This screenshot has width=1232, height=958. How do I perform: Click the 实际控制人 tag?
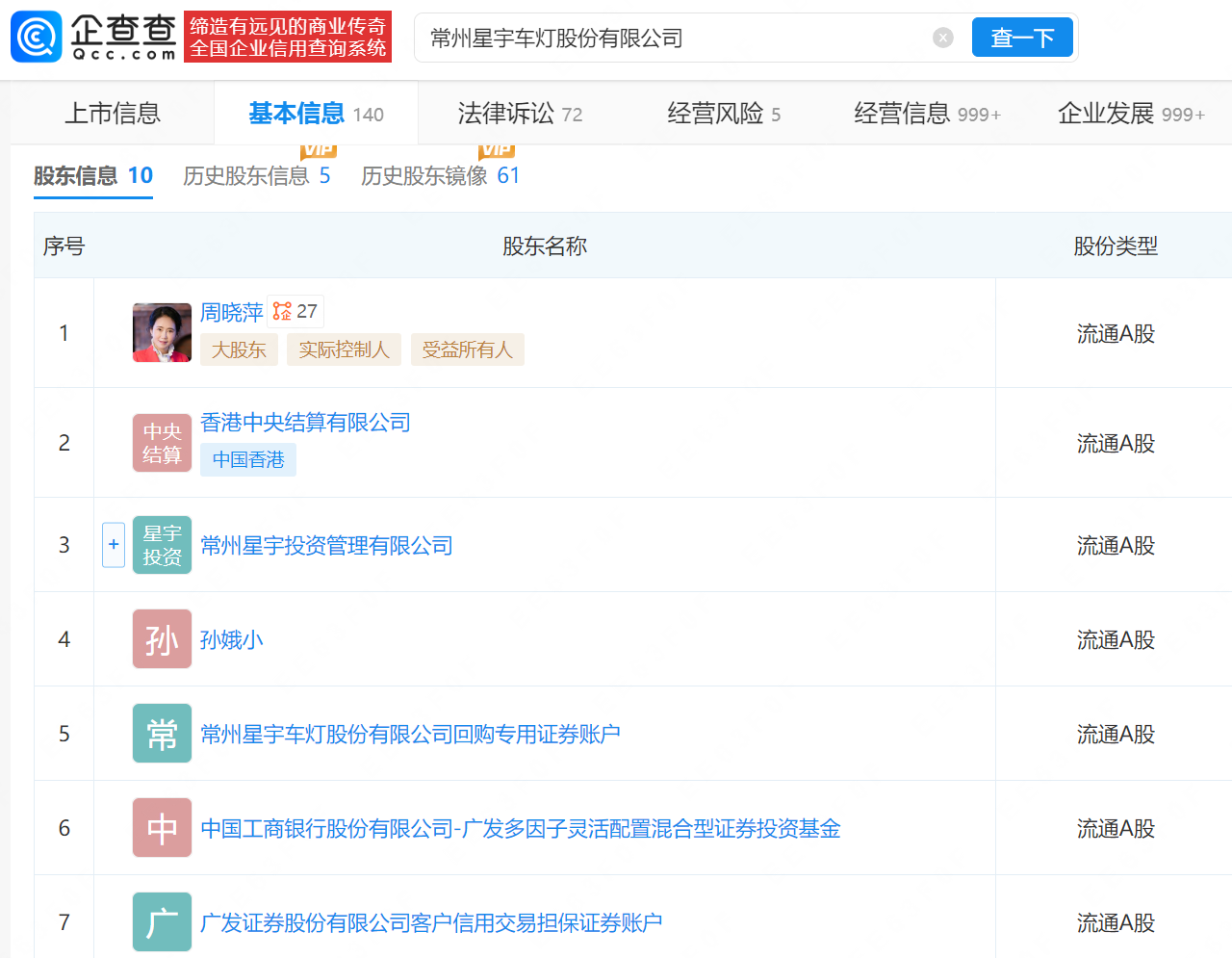click(x=344, y=350)
